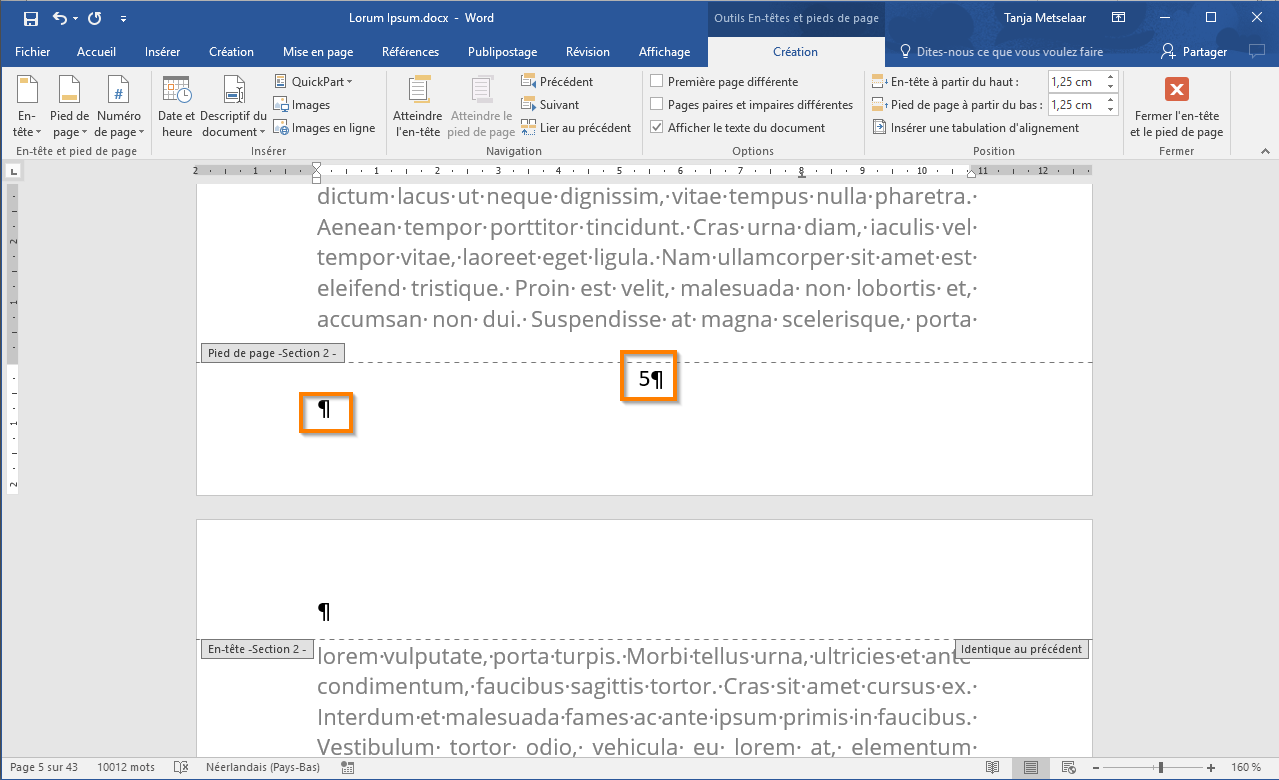This screenshot has height=780, width=1279.
Task: Open the Révision tab
Action: coord(588,52)
